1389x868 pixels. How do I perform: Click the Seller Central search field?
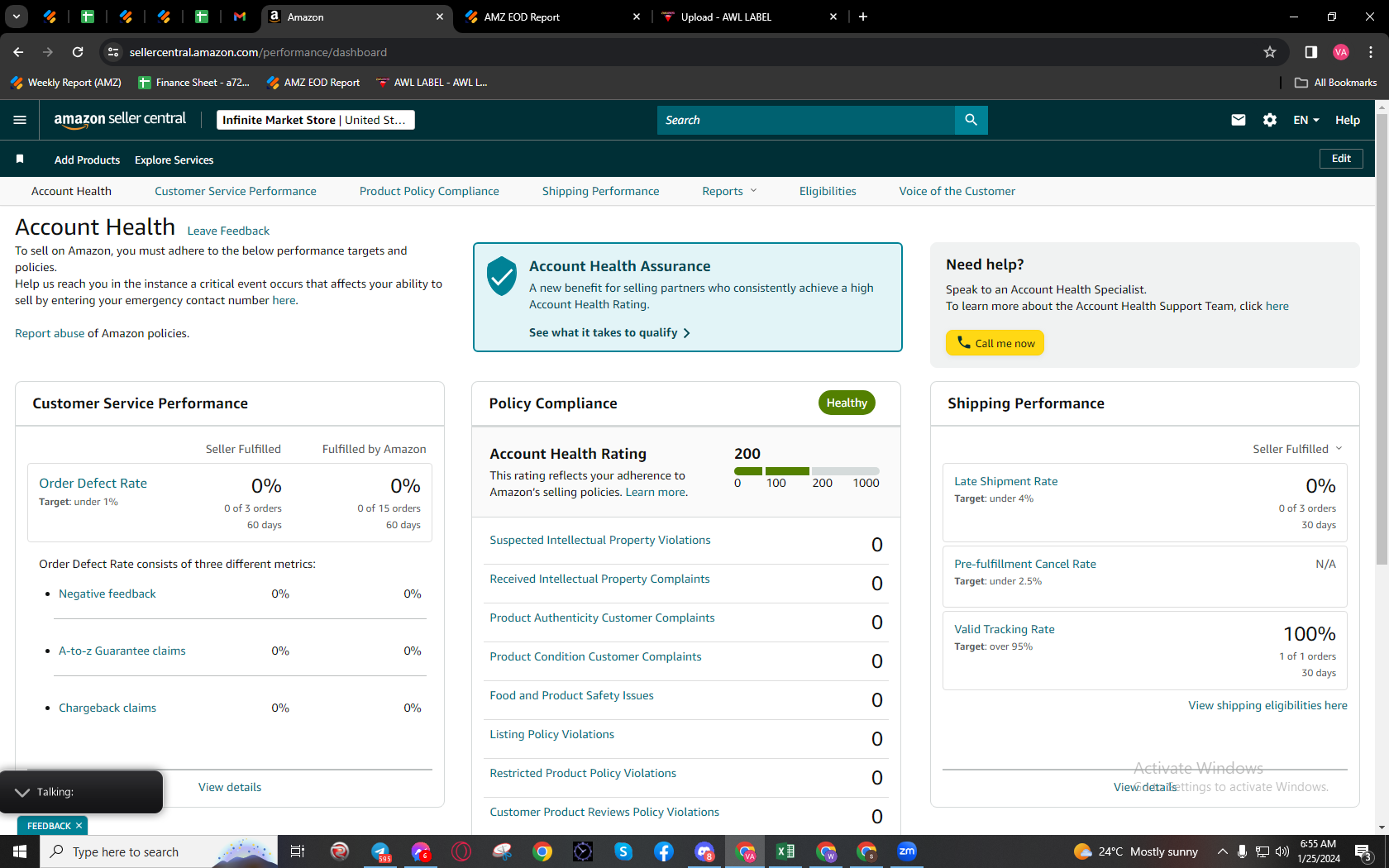(x=806, y=120)
